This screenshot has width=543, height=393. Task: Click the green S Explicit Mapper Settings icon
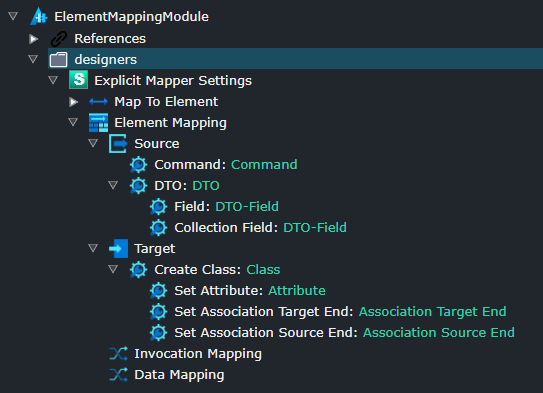pos(79,80)
